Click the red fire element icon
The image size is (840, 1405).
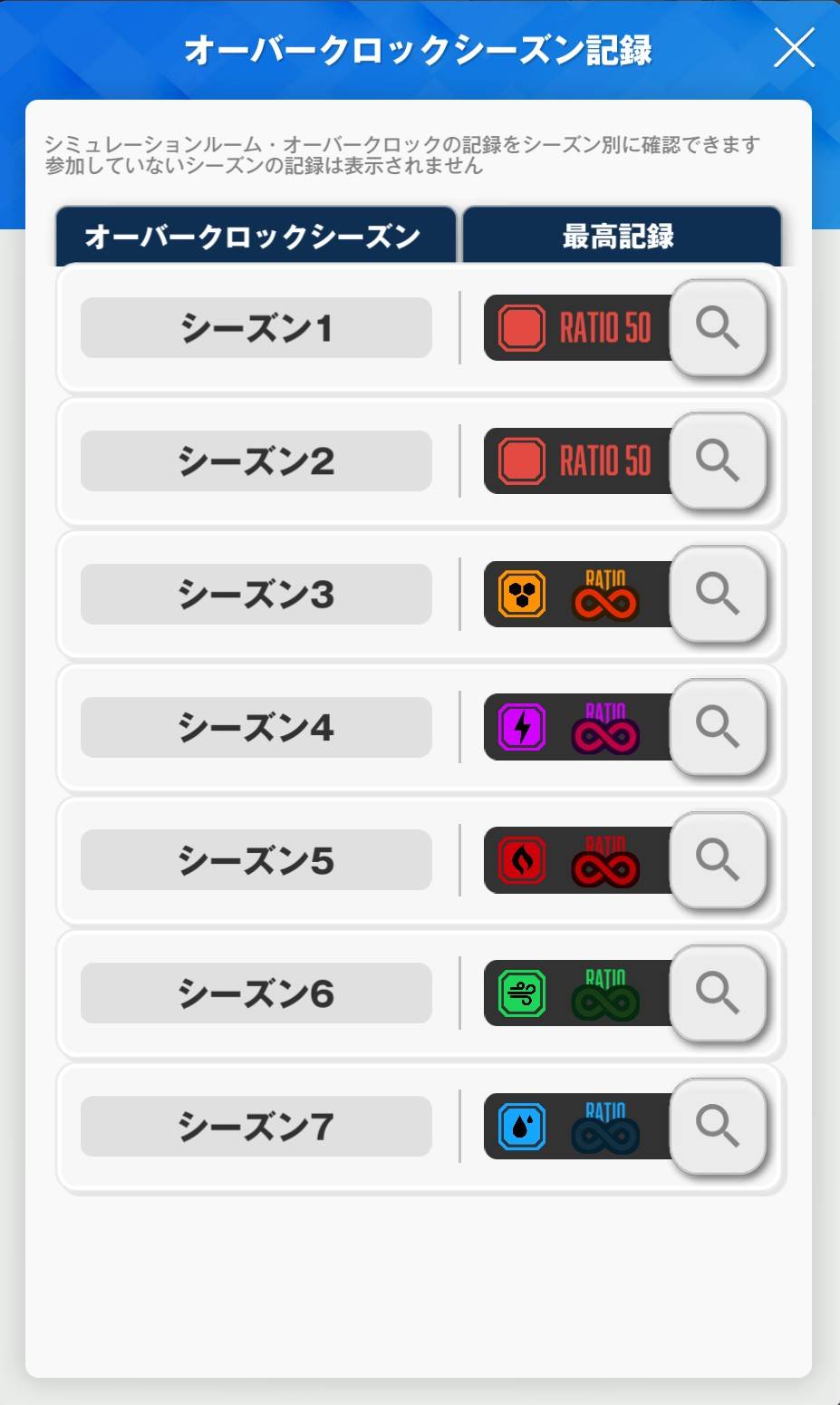522,859
